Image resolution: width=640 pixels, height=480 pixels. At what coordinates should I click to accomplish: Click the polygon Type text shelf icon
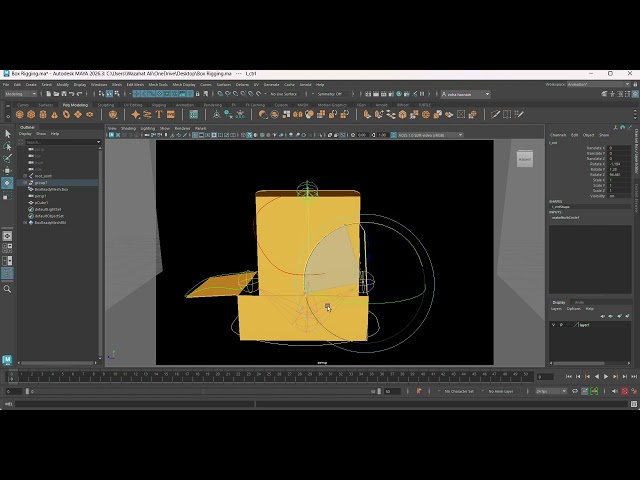[x=159, y=115]
